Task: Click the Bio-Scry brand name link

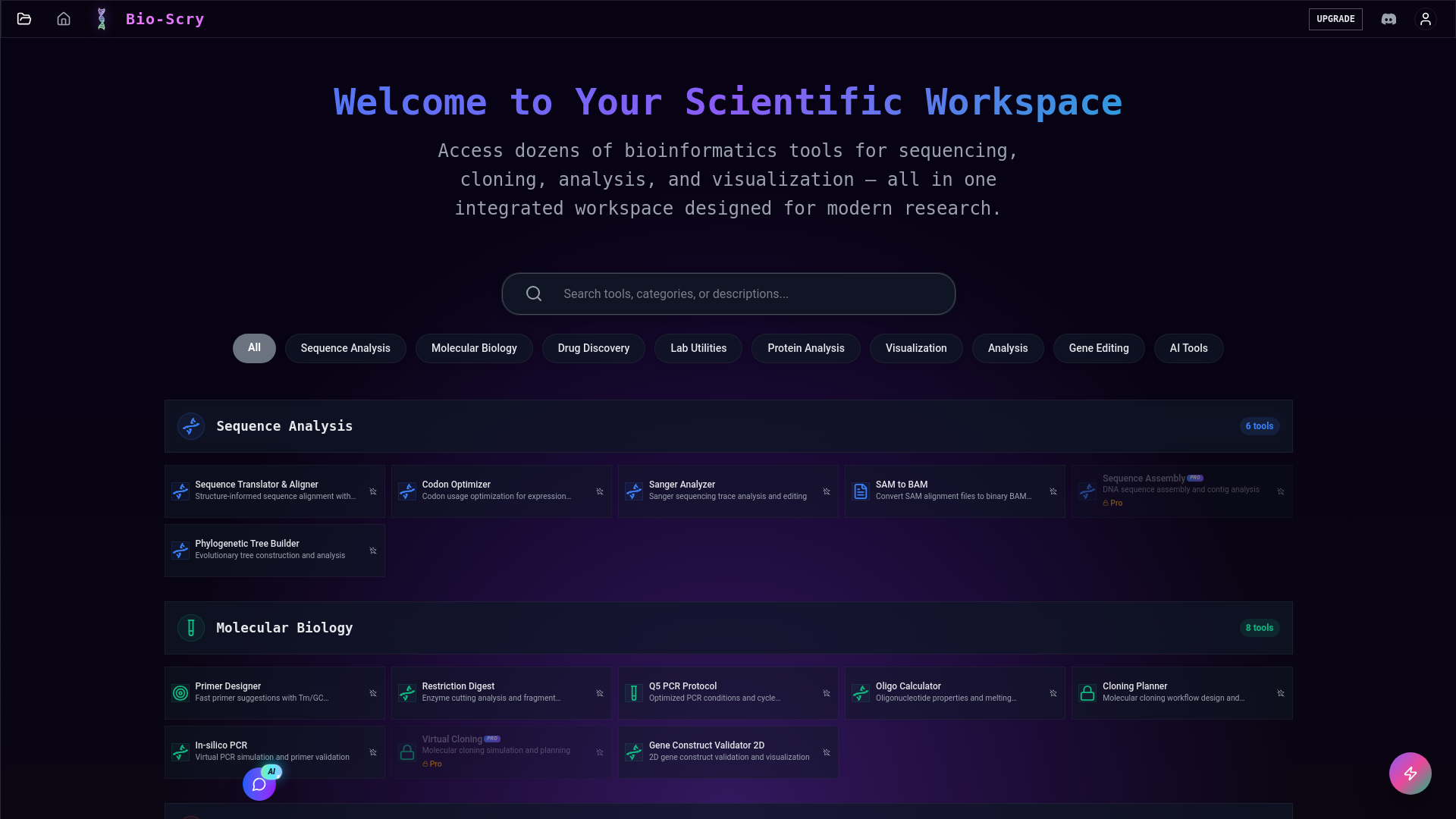Action: point(165,19)
